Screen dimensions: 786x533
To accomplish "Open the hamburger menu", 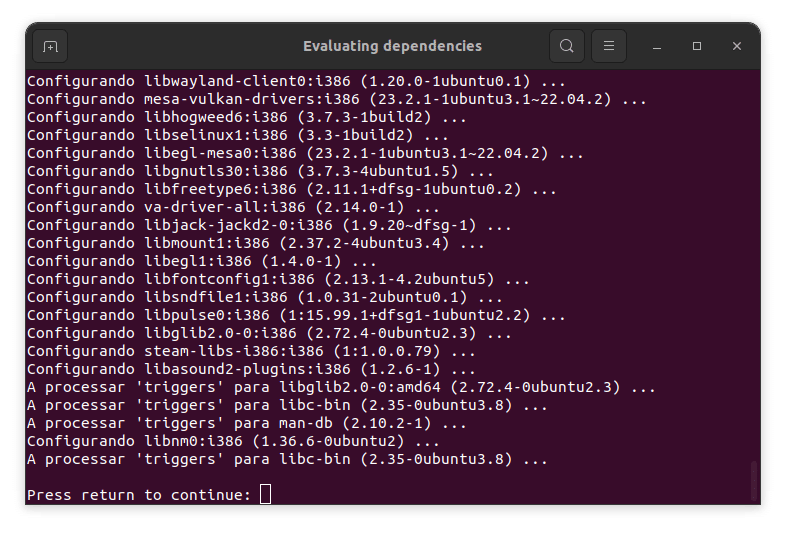I will (x=609, y=46).
